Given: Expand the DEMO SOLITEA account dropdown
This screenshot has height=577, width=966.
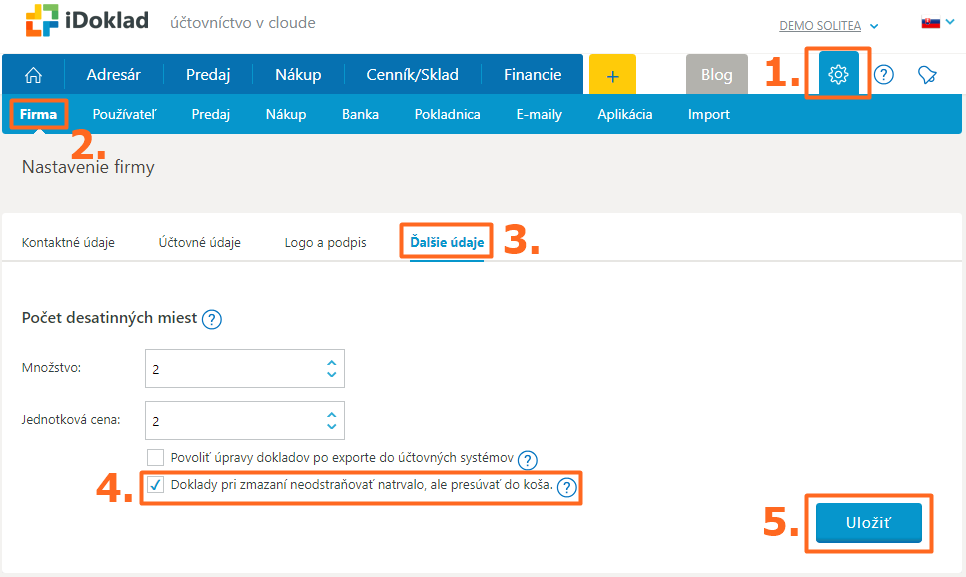Looking at the screenshot, I should tap(829, 26).
